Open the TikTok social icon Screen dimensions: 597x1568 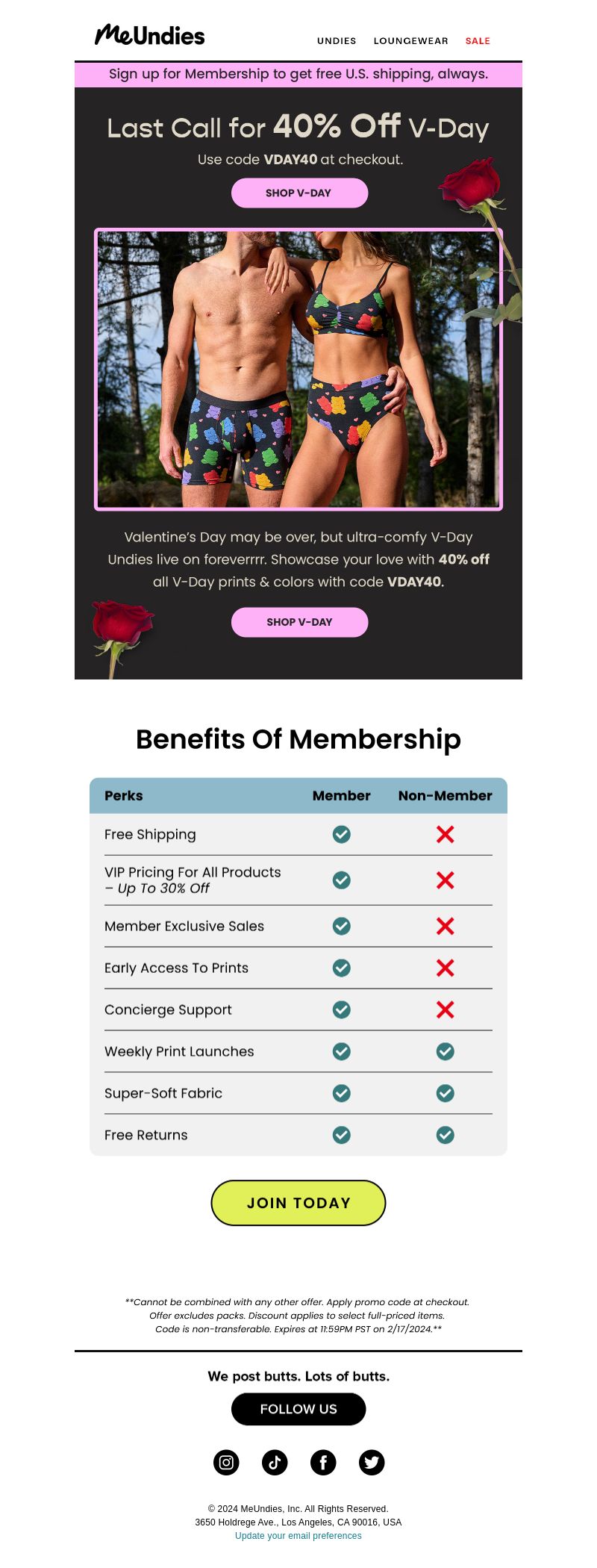pos(275,1462)
